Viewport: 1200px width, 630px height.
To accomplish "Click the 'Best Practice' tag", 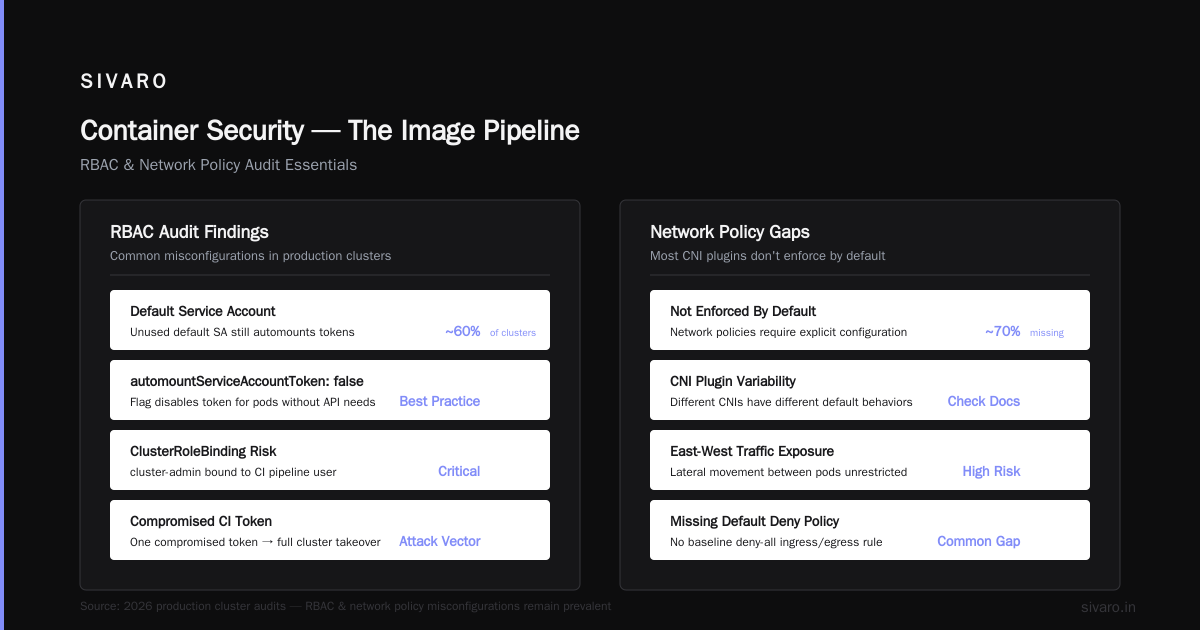I will tap(440, 401).
